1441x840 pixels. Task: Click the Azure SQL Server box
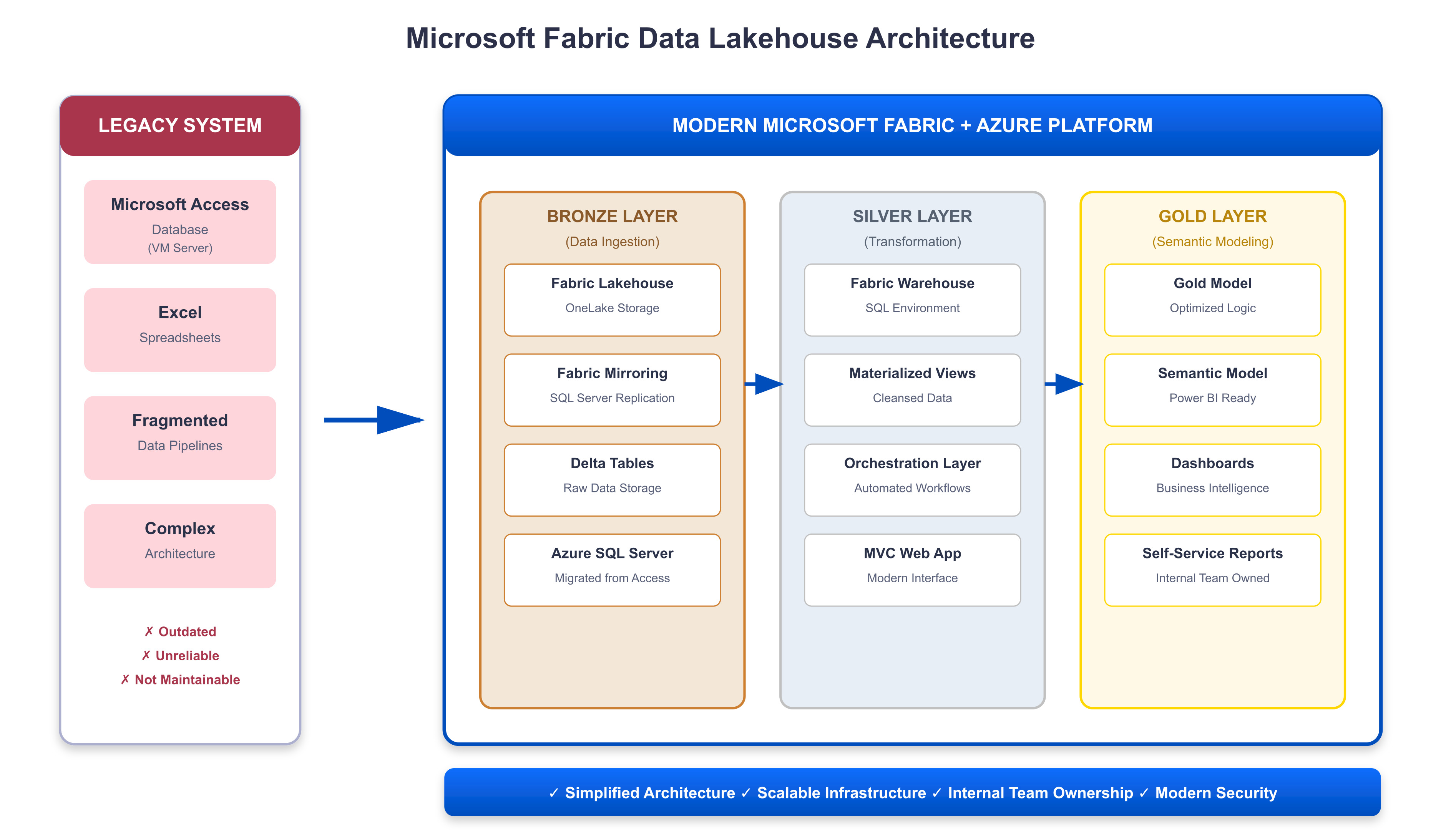[612, 570]
